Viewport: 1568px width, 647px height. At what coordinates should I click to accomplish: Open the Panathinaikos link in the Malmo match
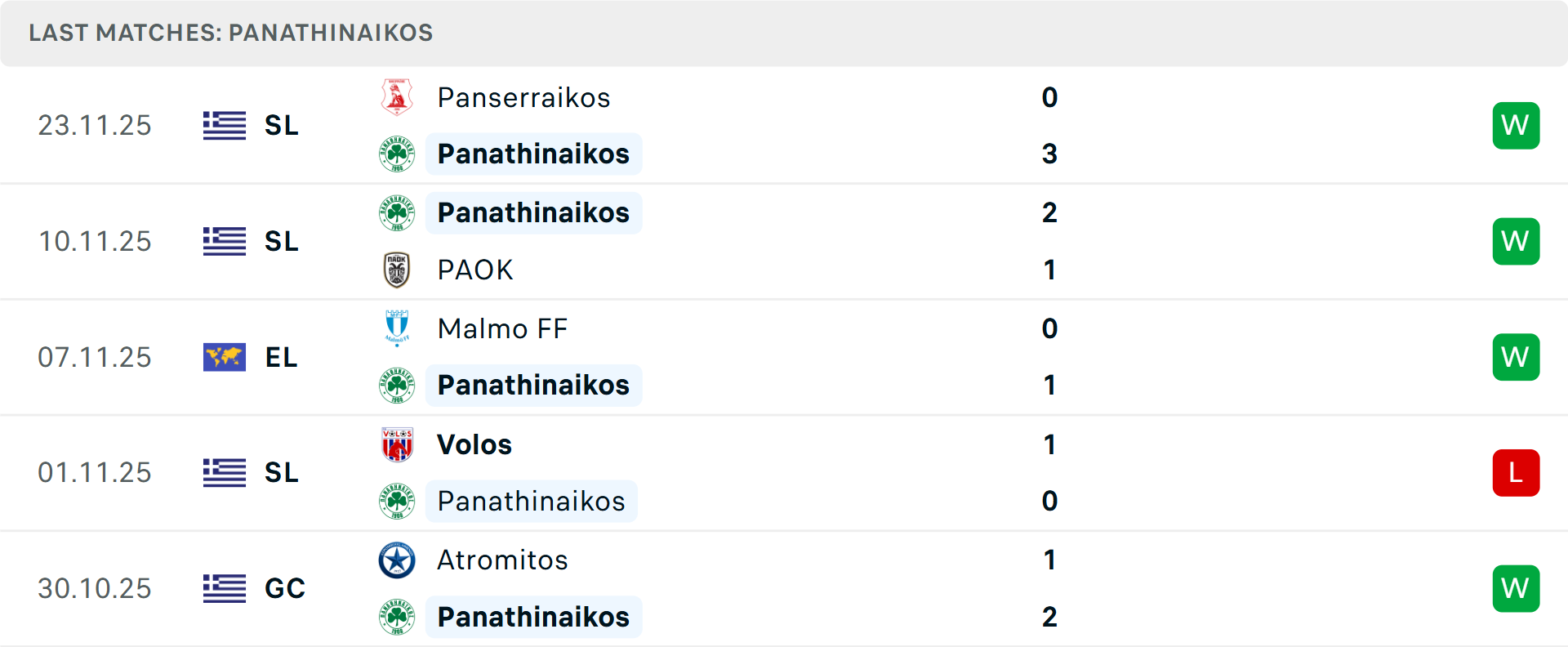tap(533, 385)
